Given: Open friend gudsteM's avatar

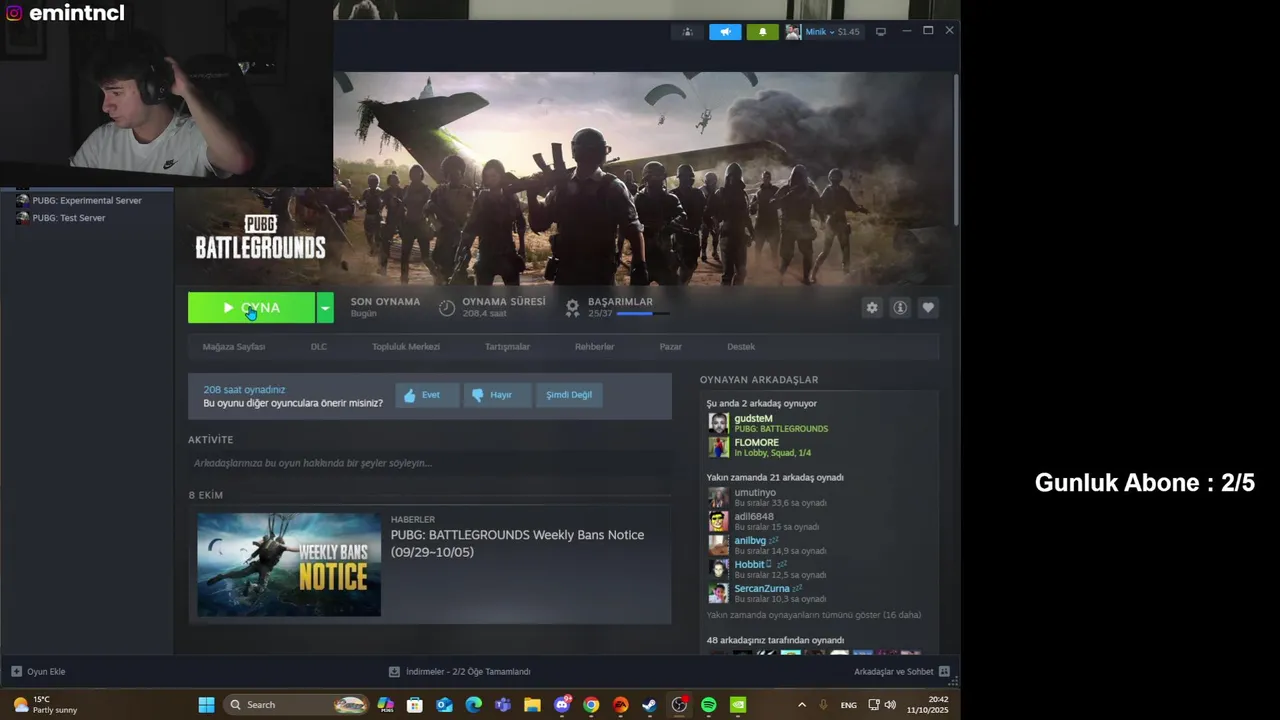Looking at the screenshot, I should pos(718,424).
